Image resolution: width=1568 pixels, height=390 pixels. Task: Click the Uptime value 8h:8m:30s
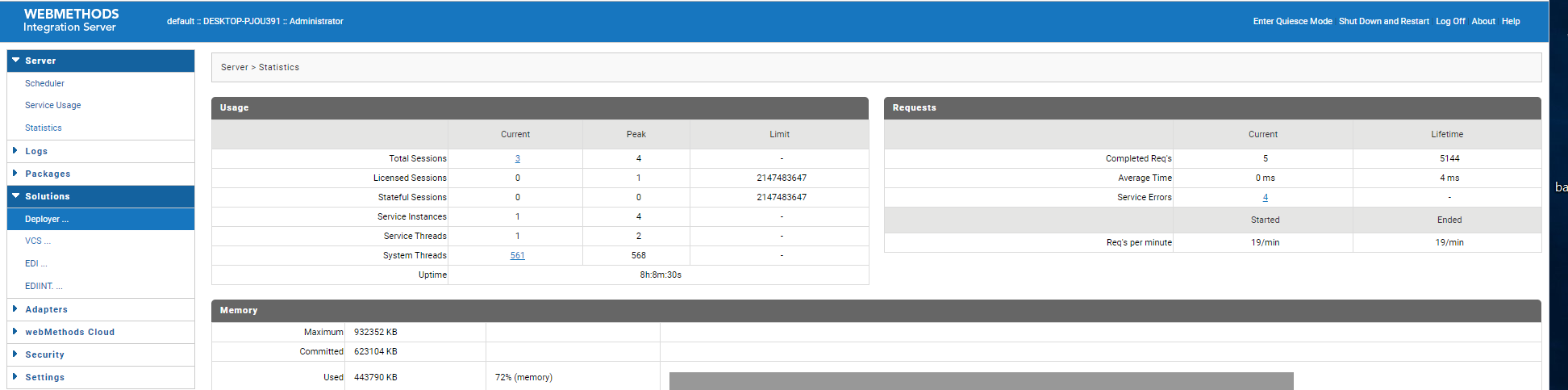pos(661,275)
